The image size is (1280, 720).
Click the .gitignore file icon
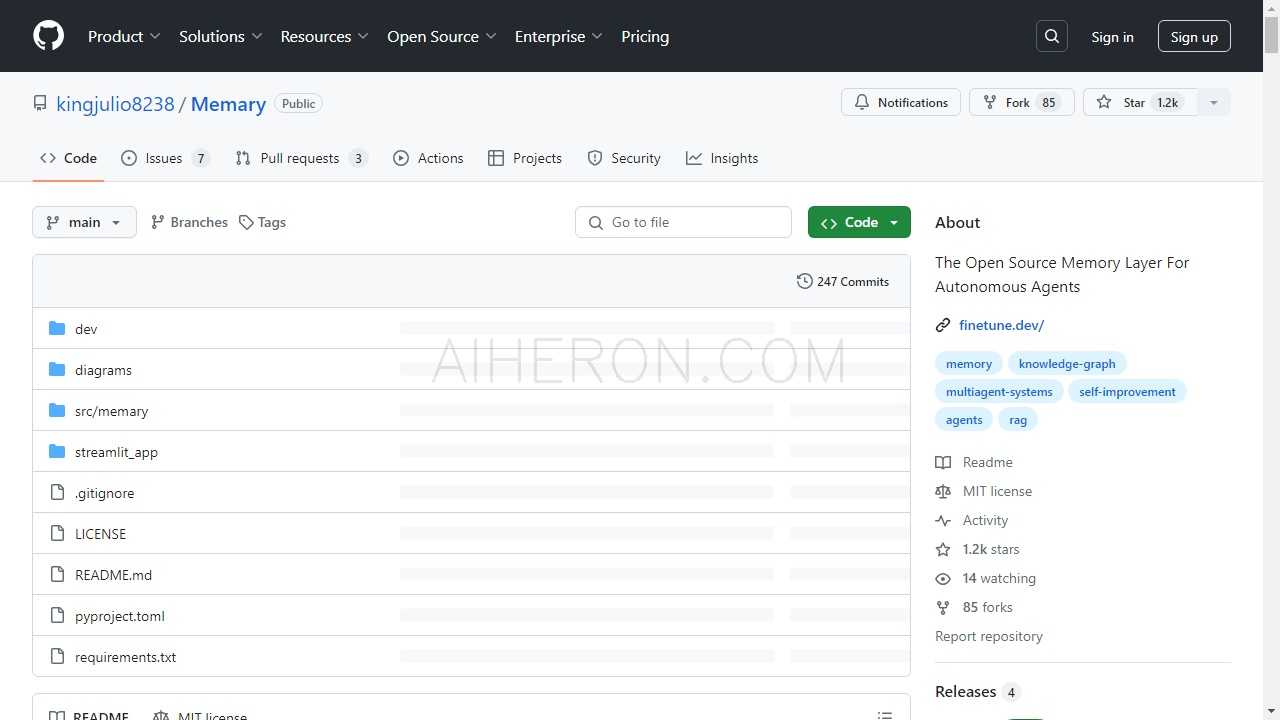(57, 492)
